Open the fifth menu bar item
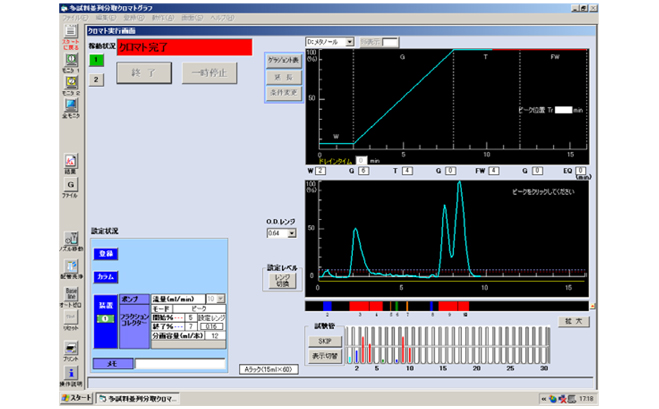 coord(192,18)
